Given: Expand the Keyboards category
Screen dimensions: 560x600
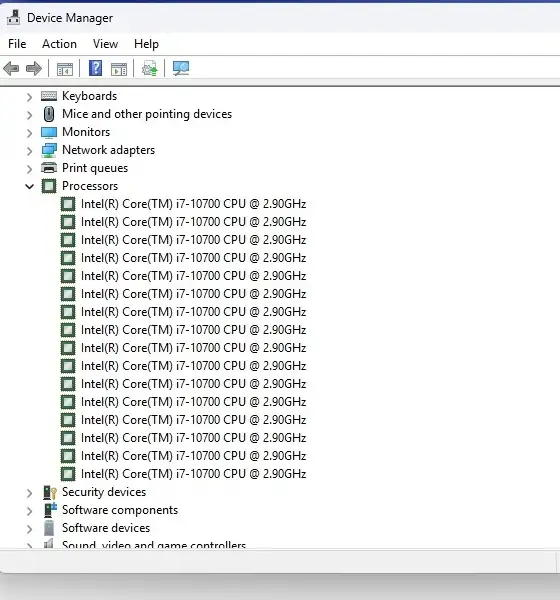Looking at the screenshot, I should (29, 97).
